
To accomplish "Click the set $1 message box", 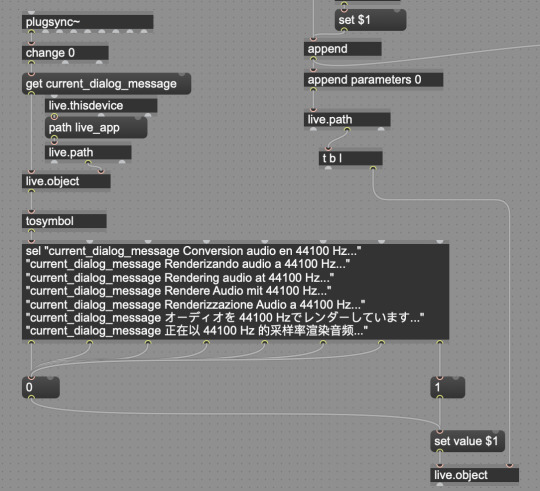I will [370, 20].
